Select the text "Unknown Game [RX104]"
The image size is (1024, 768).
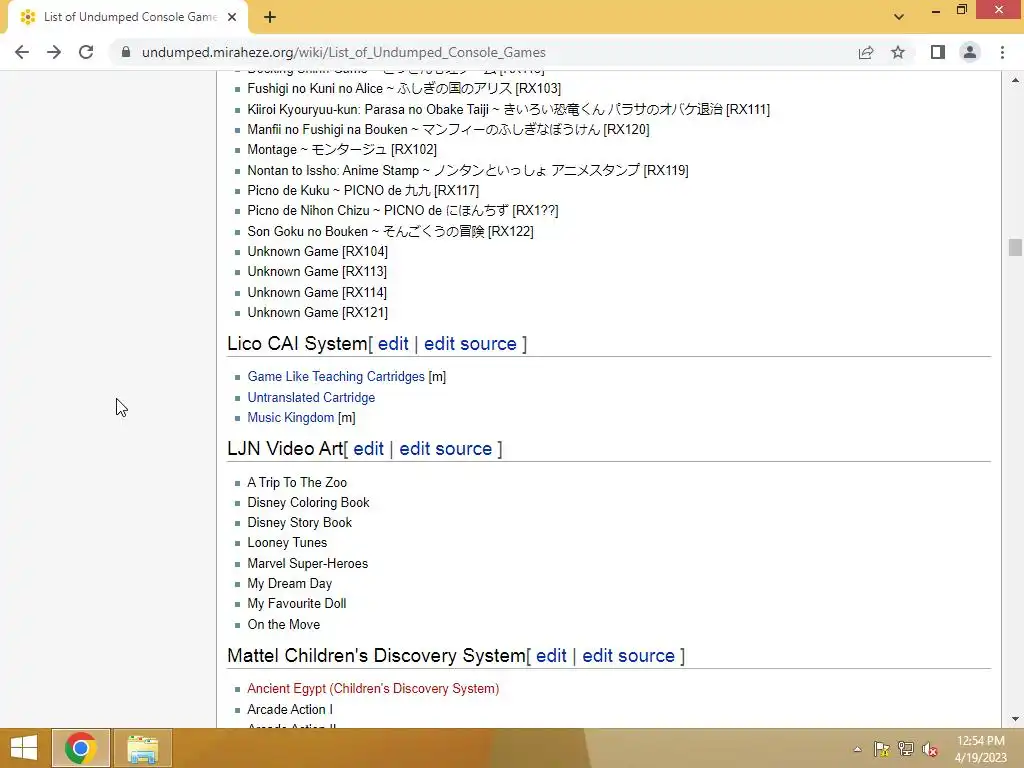pos(317,252)
